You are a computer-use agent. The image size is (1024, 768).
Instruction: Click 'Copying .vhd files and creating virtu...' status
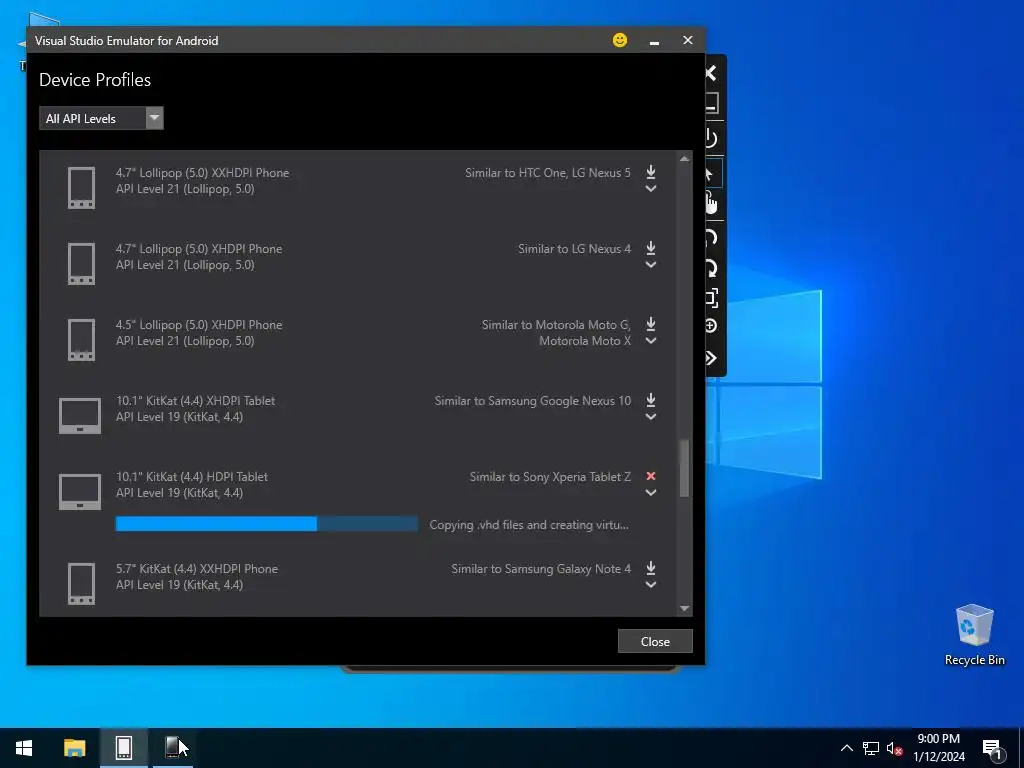(529, 525)
